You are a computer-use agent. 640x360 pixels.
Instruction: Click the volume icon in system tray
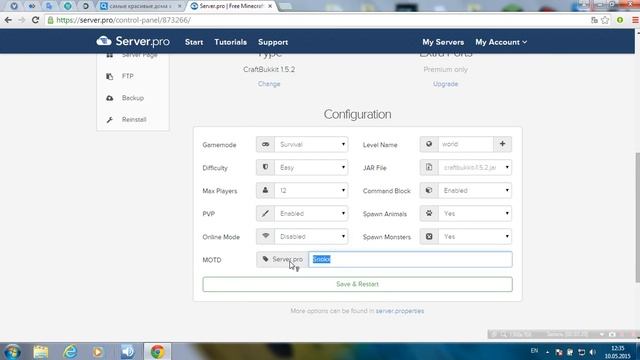pyautogui.click(x=593, y=352)
